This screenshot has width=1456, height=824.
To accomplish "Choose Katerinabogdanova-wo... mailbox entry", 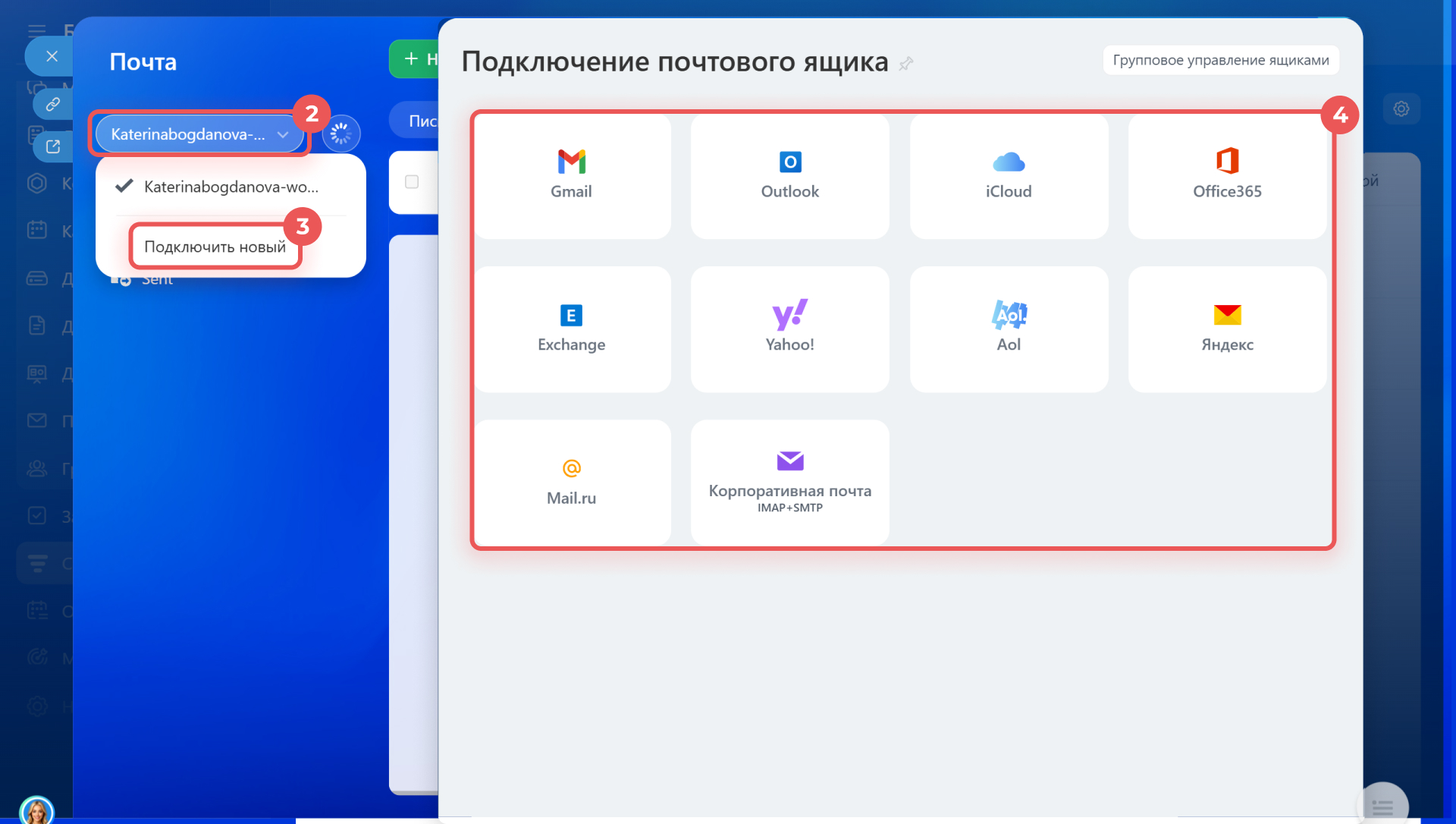I will (x=231, y=187).
